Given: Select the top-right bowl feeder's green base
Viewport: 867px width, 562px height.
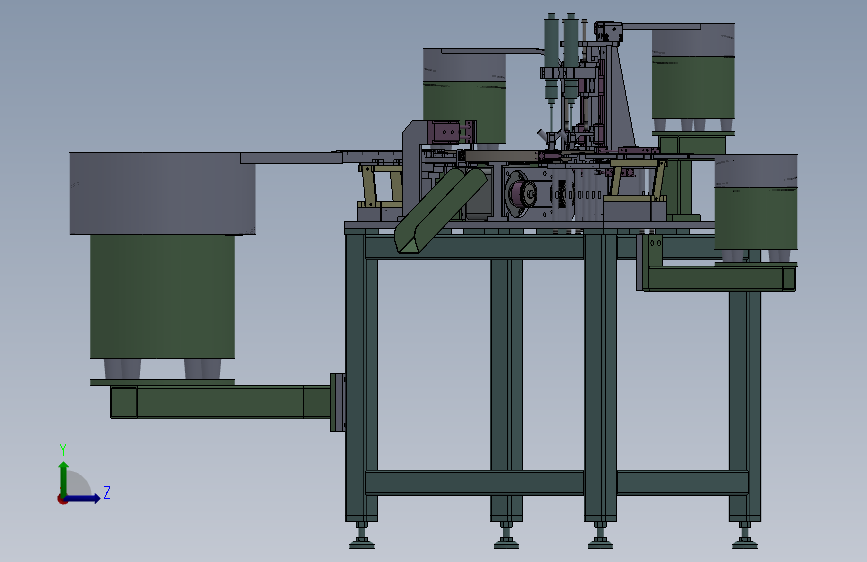Looking at the screenshot, I should [x=693, y=88].
